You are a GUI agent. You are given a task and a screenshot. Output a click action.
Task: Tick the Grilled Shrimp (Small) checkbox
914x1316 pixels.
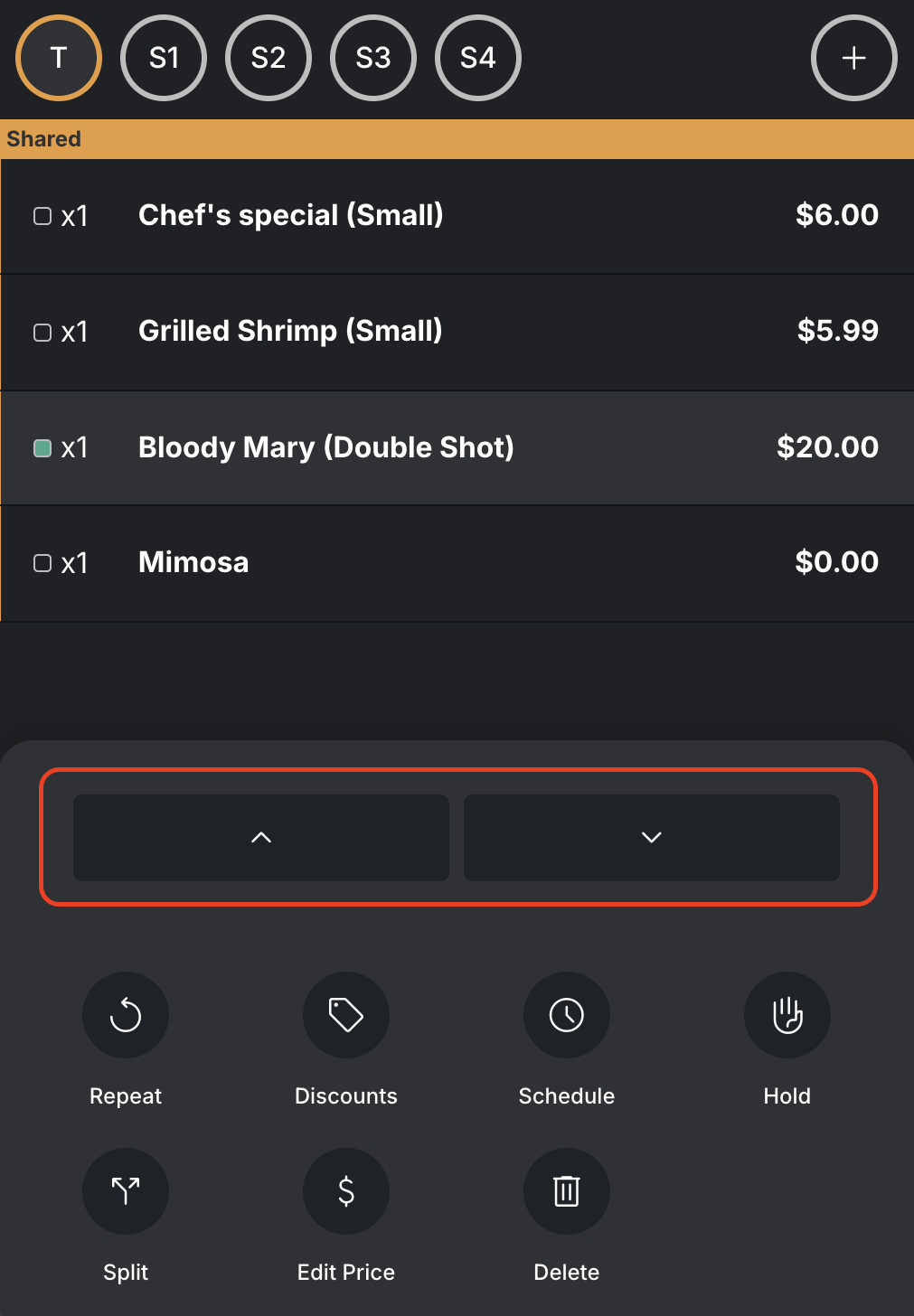pos(42,332)
